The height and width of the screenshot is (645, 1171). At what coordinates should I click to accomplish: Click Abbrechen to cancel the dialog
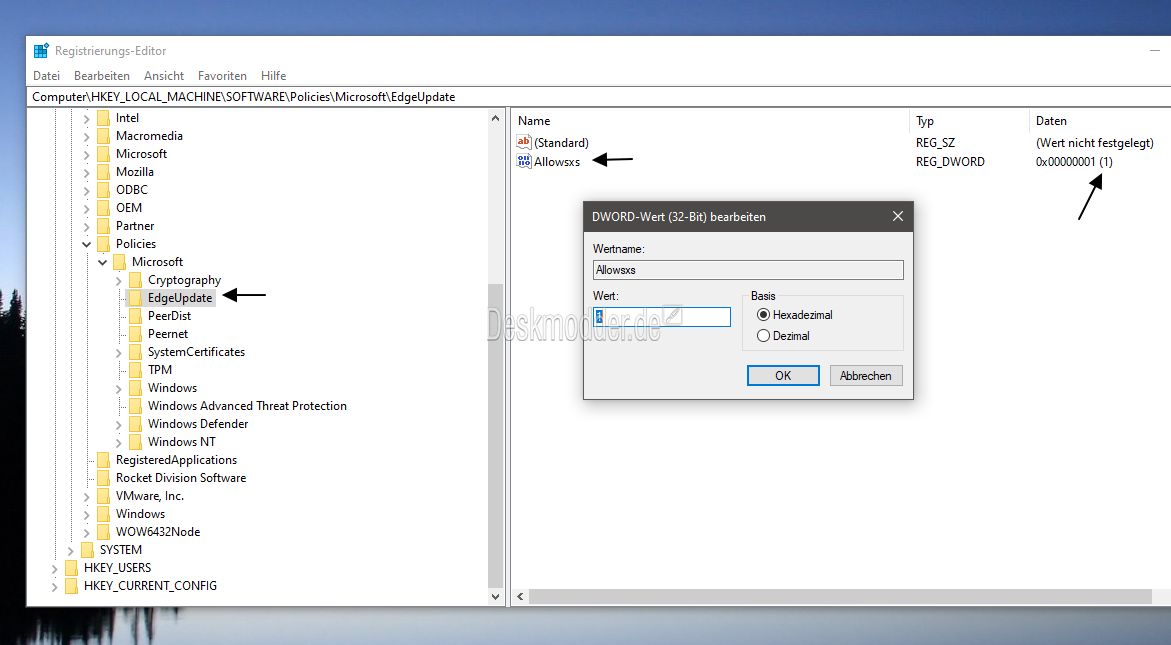point(866,376)
